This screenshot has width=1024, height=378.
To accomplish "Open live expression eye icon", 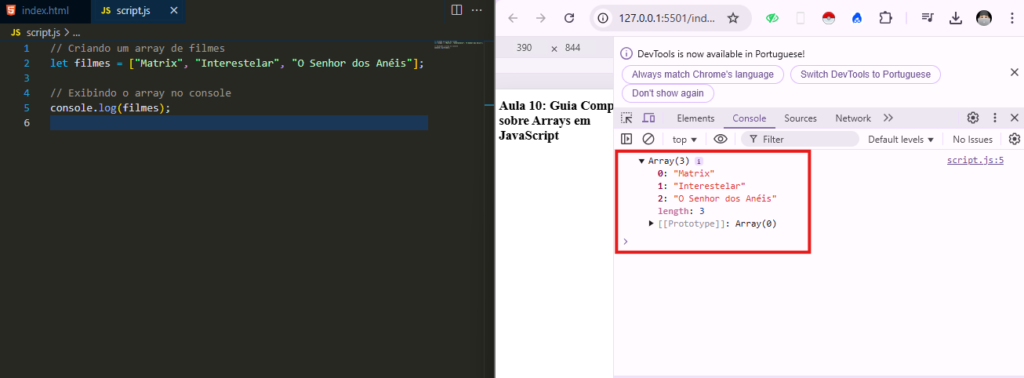I will 720,139.
